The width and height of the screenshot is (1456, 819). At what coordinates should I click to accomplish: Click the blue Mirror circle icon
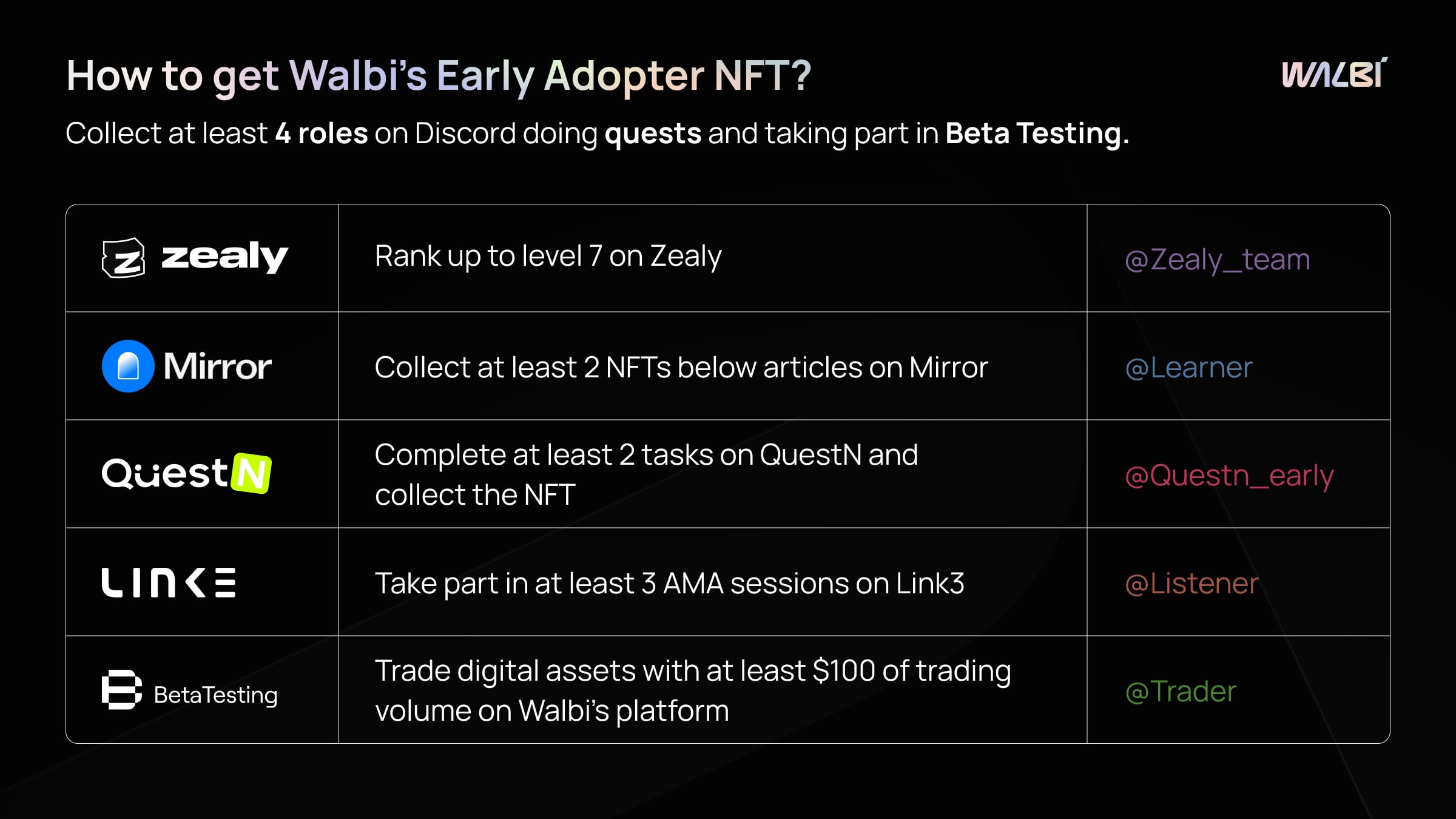(128, 366)
